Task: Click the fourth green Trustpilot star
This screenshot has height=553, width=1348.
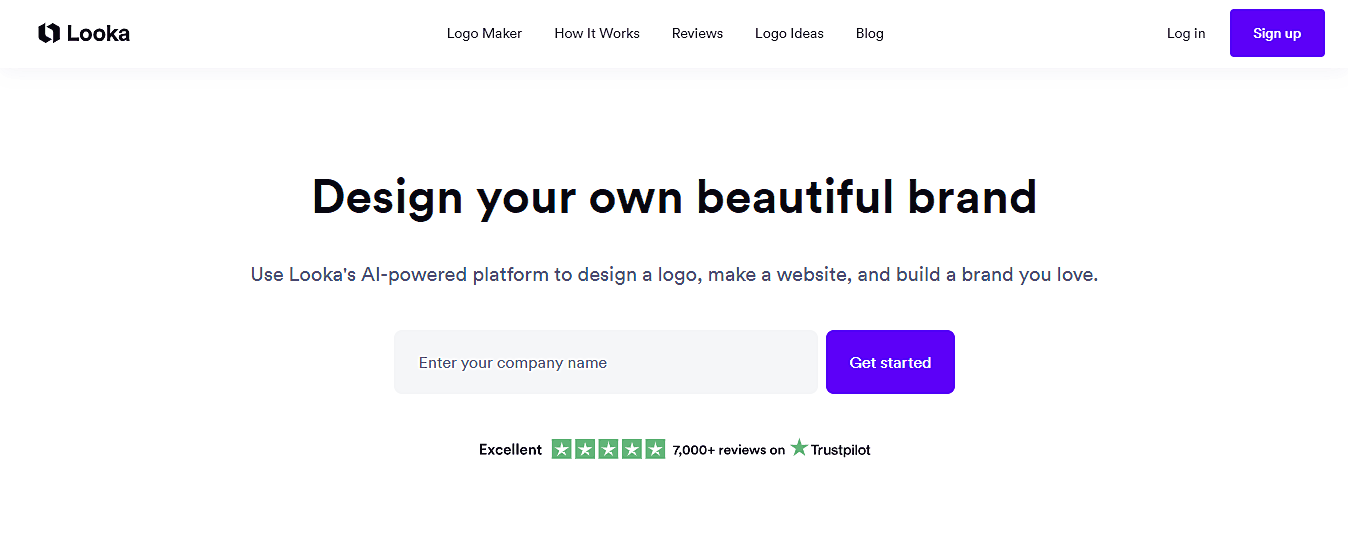Action: pyautogui.click(x=632, y=449)
